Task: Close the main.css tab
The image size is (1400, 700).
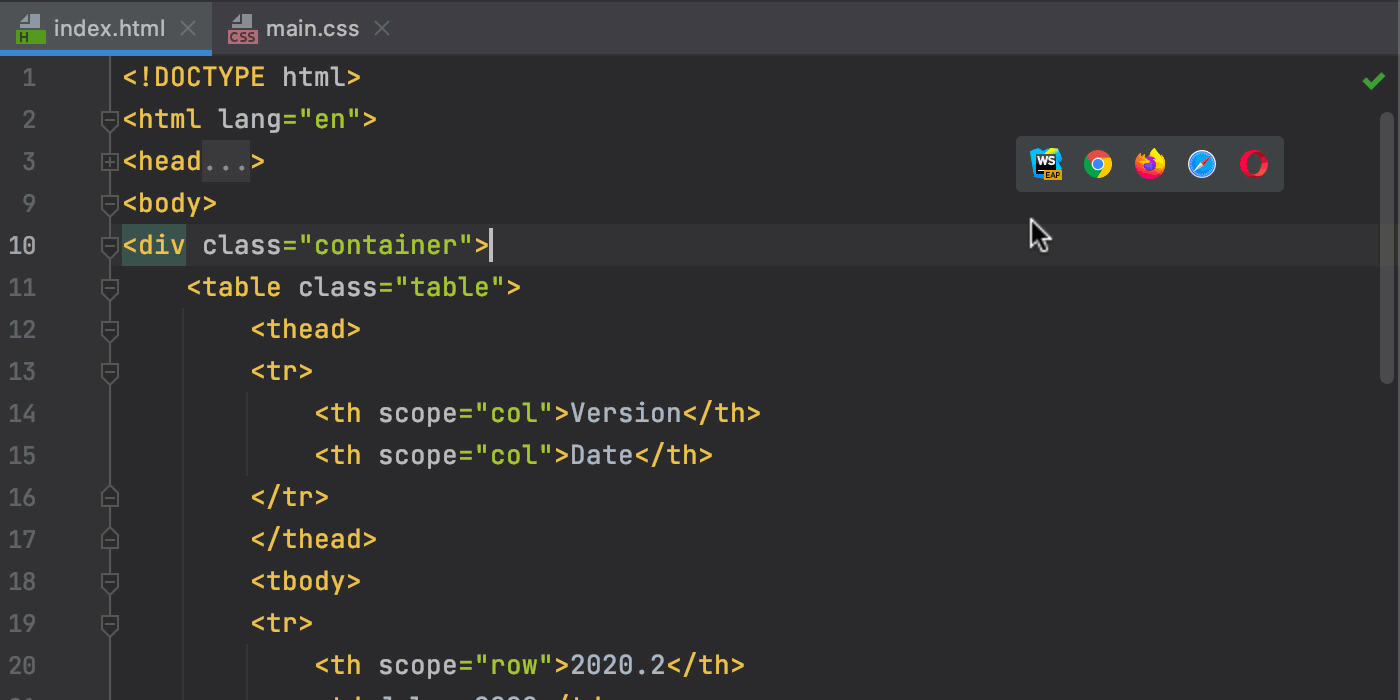Action: [381, 28]
